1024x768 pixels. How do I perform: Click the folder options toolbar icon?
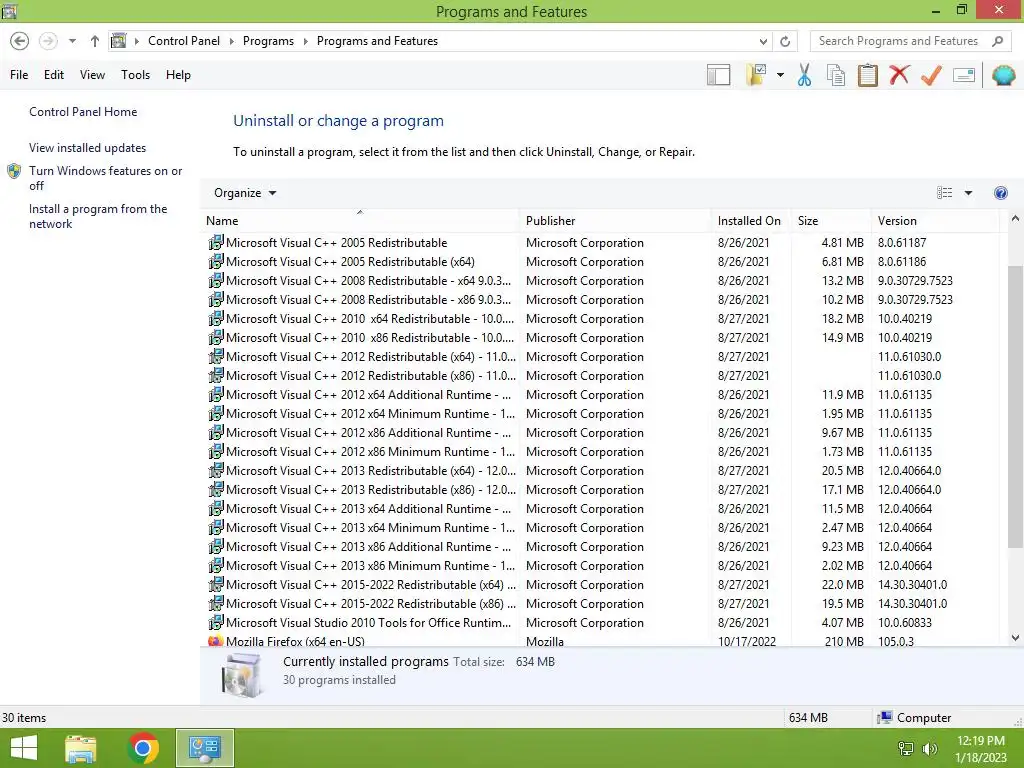[x=757, y=75]
